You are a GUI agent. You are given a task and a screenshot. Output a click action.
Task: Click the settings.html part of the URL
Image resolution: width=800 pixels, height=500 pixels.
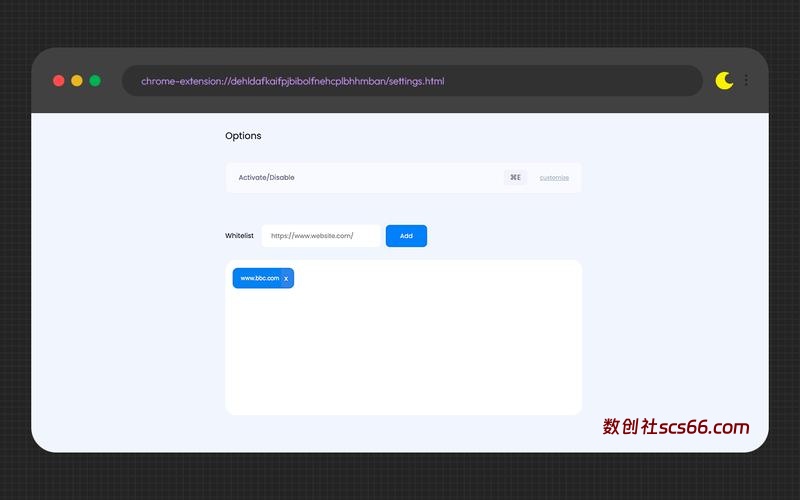(x=415, y=81)
